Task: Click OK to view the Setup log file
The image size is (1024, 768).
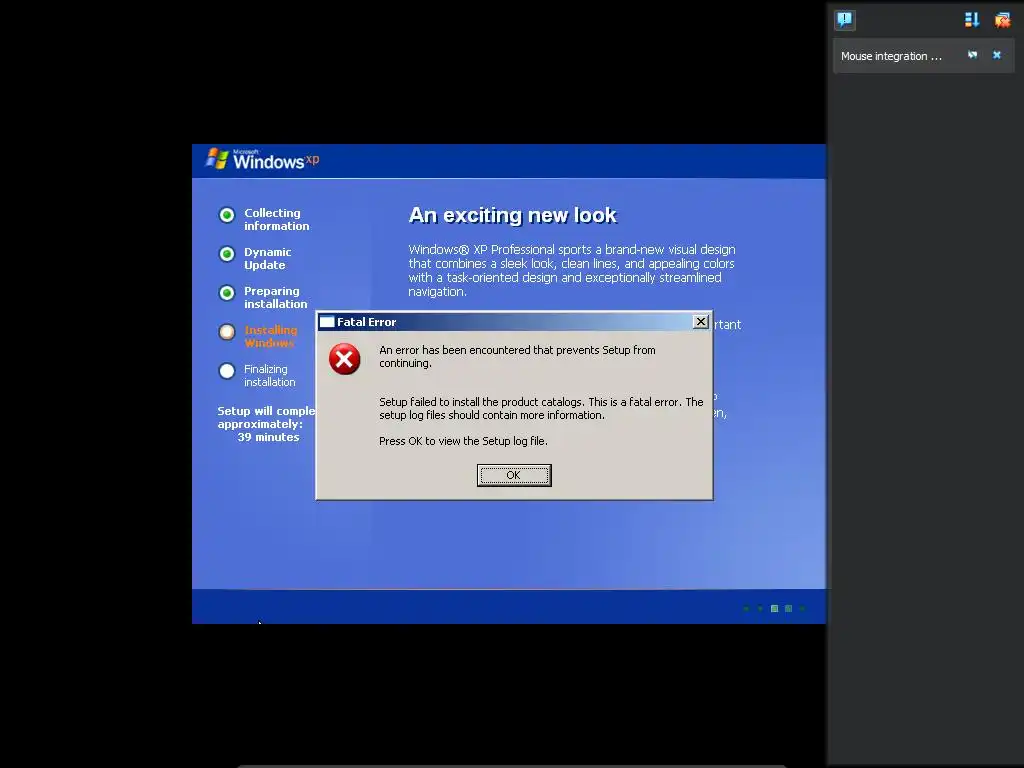Action: (514, 475)
